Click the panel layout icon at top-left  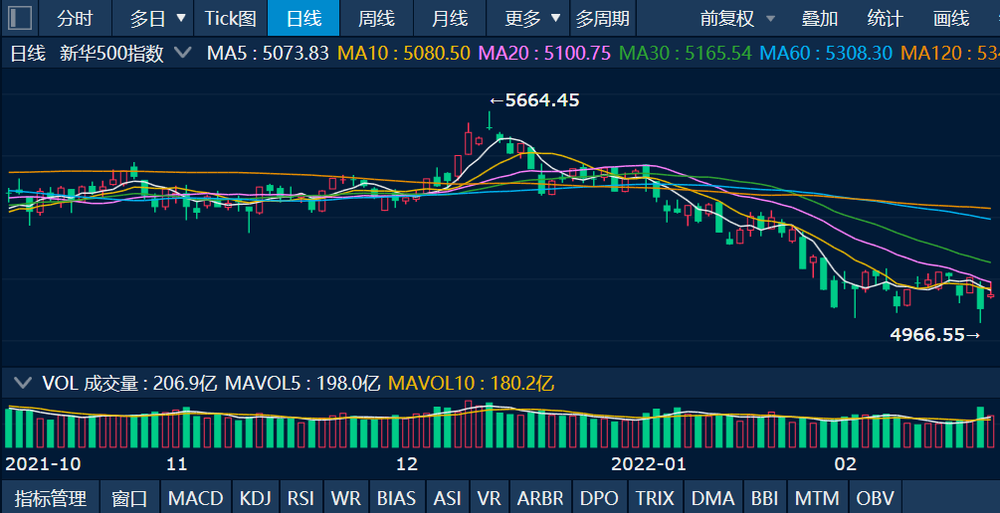pos(20,18)
